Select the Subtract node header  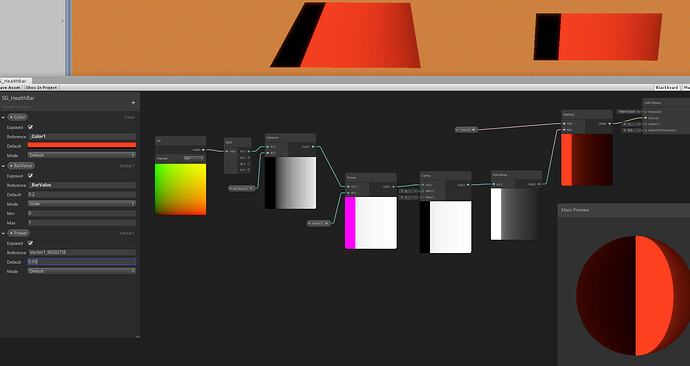click(290, 138)
